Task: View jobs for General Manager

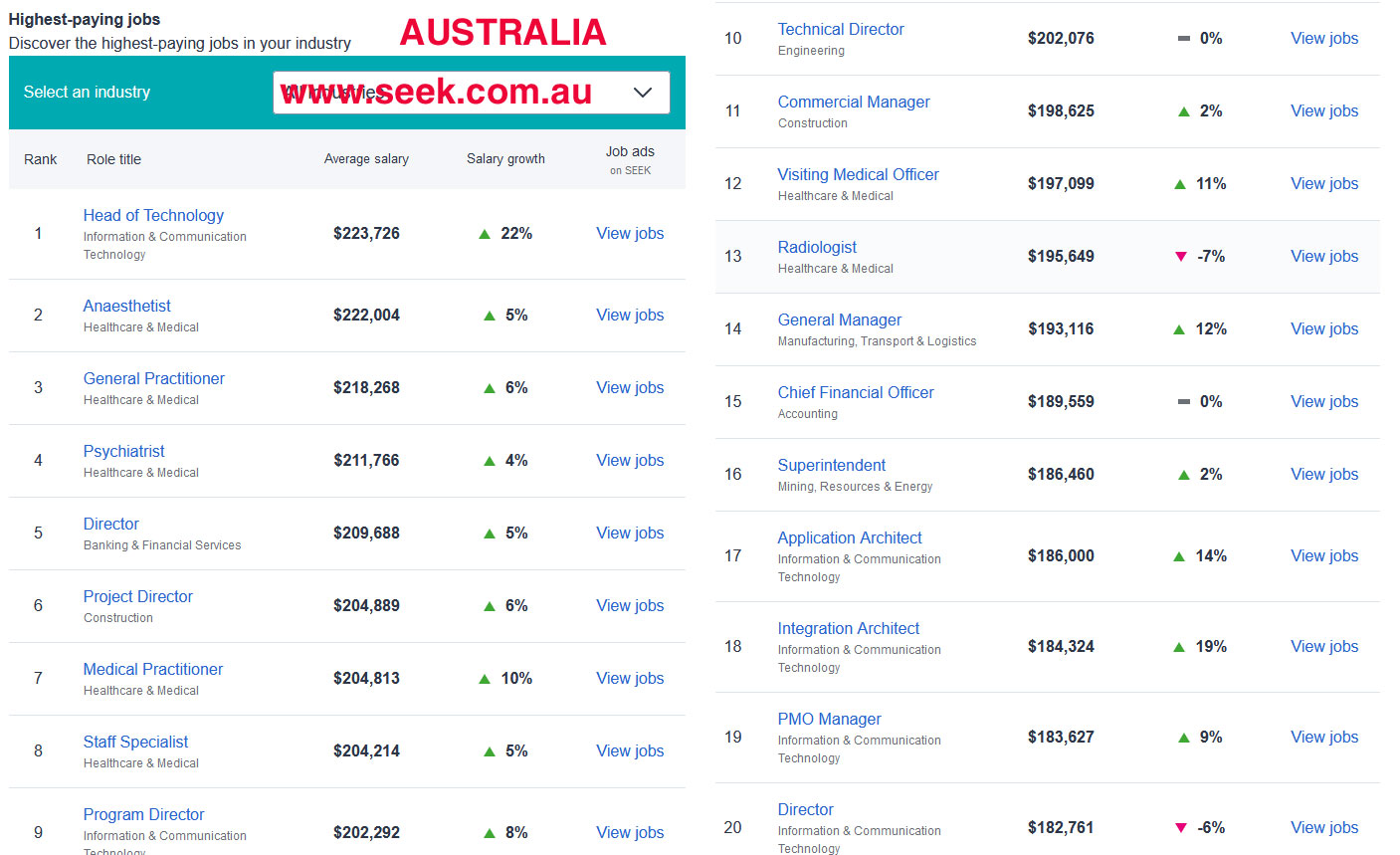Action: (x=1324, y=328)
